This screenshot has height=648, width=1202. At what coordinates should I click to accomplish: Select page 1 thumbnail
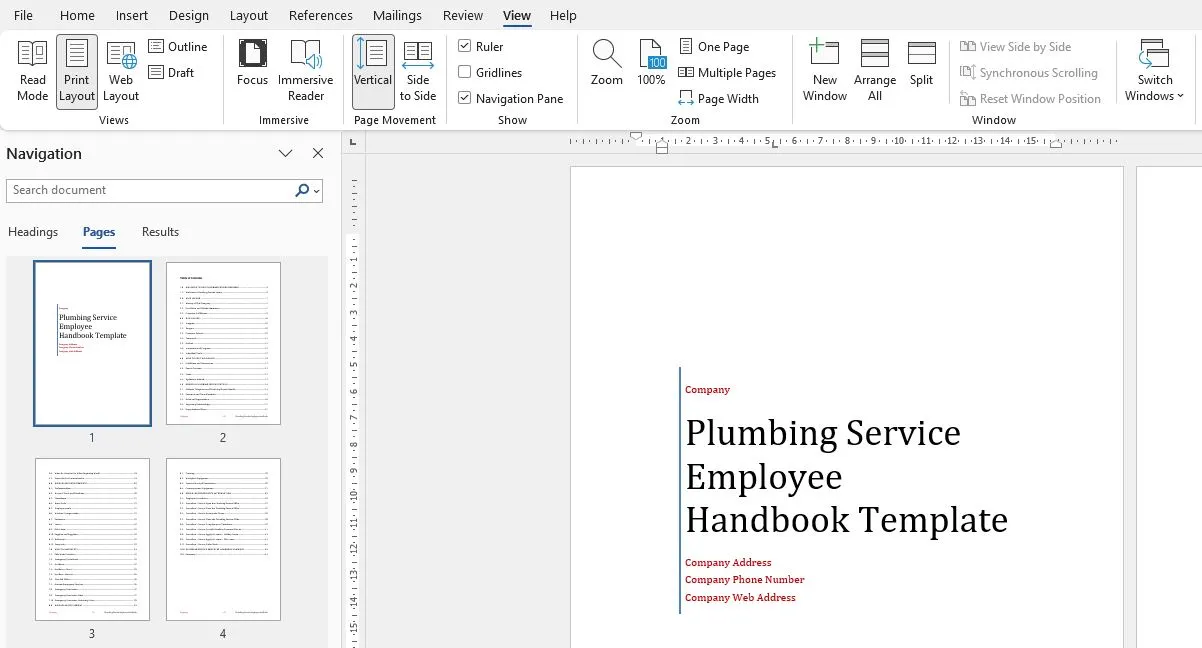[x=92, y=343]
